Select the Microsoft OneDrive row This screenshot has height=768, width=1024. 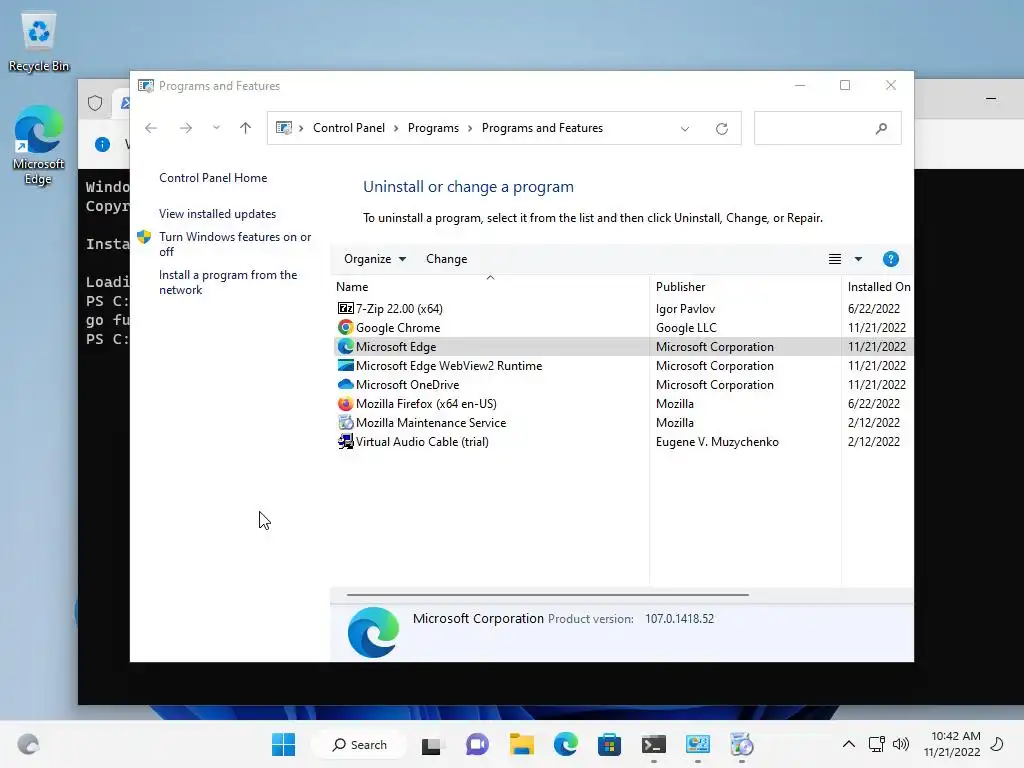click(x=623, y=384)
